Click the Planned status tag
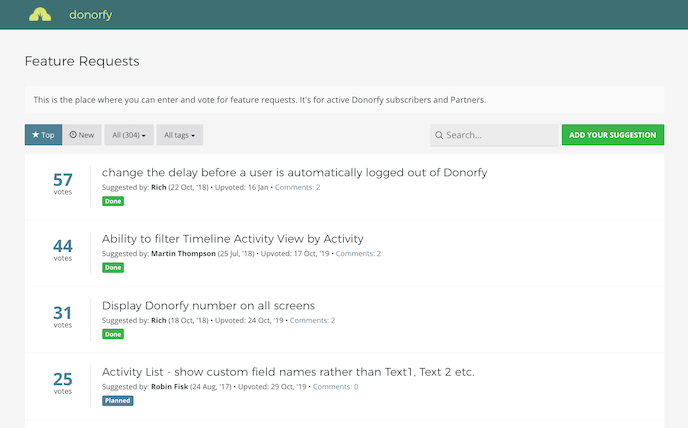Viewport: 688px width, 428px height. point(118,400)
